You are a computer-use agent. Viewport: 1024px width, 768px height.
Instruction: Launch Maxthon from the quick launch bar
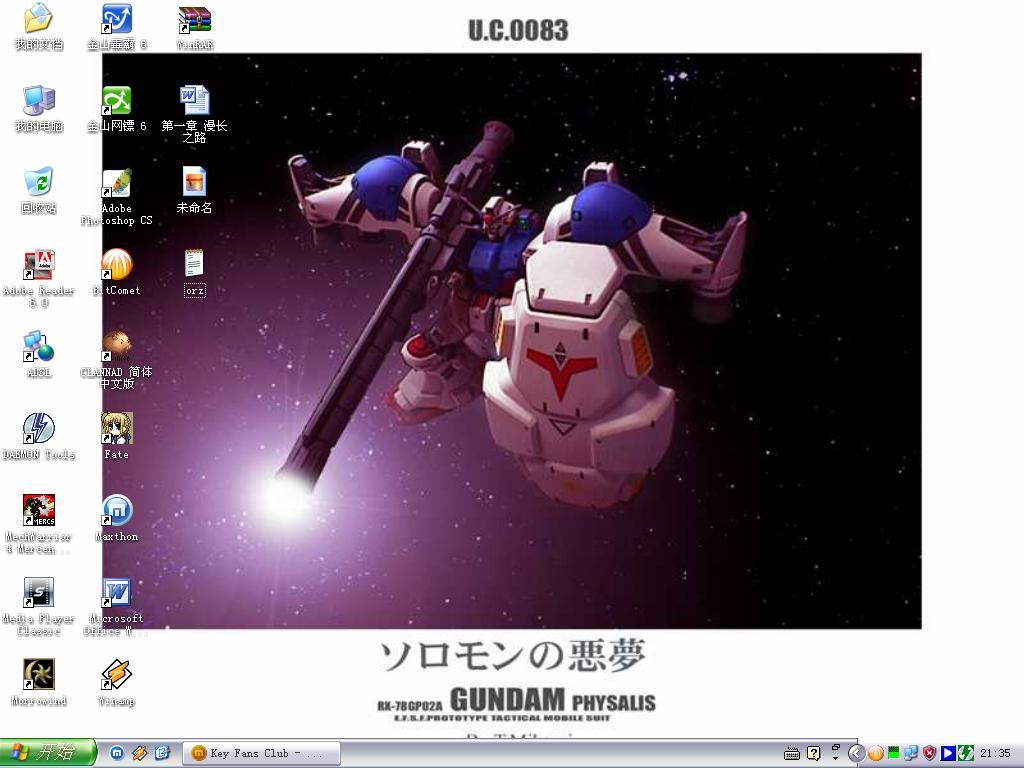(x=117, y=753)
